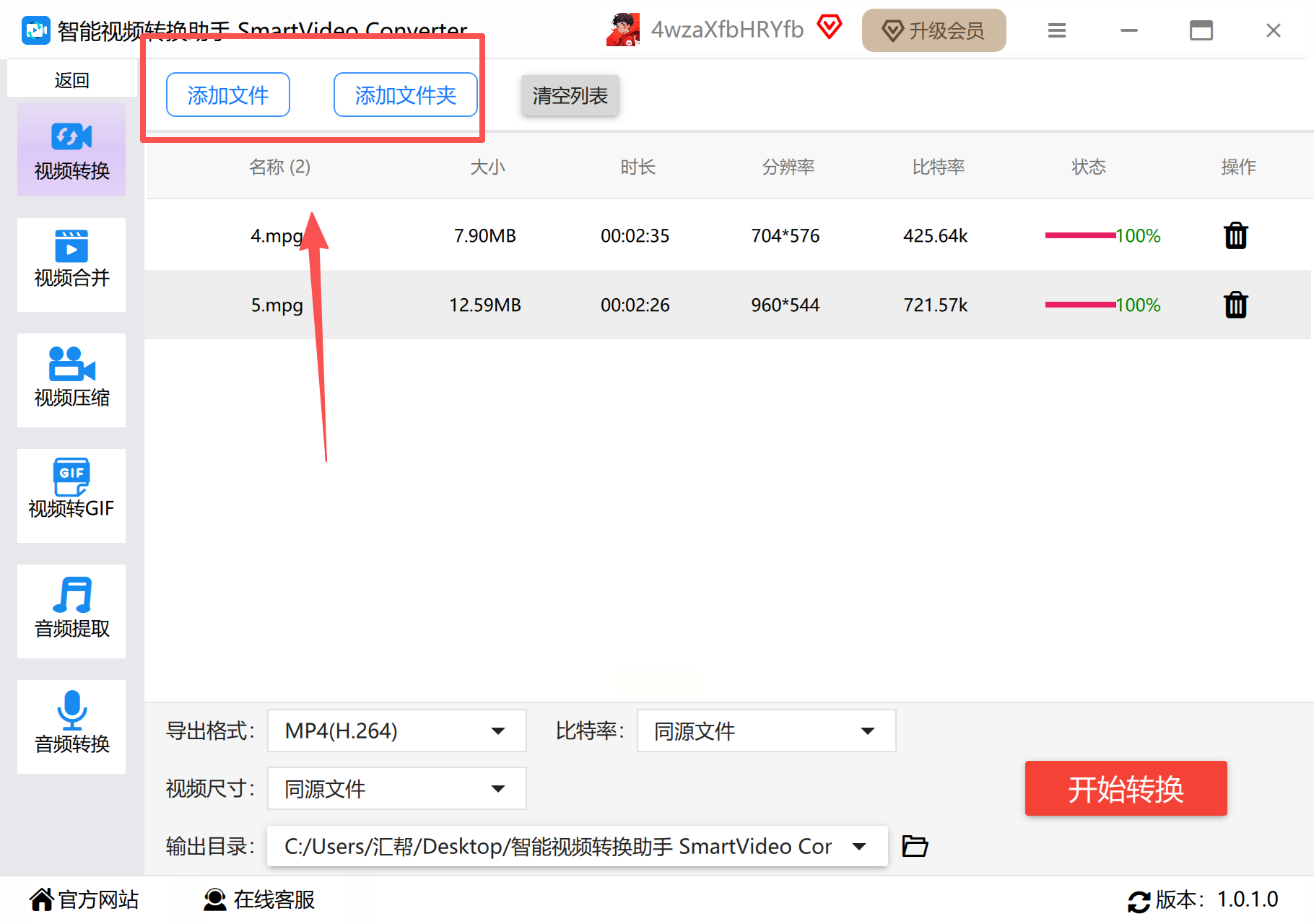The height and width of the screenshot is (924, 1314).
Task: Click the 00:02:35 duration value
Action: pos(635,236)
